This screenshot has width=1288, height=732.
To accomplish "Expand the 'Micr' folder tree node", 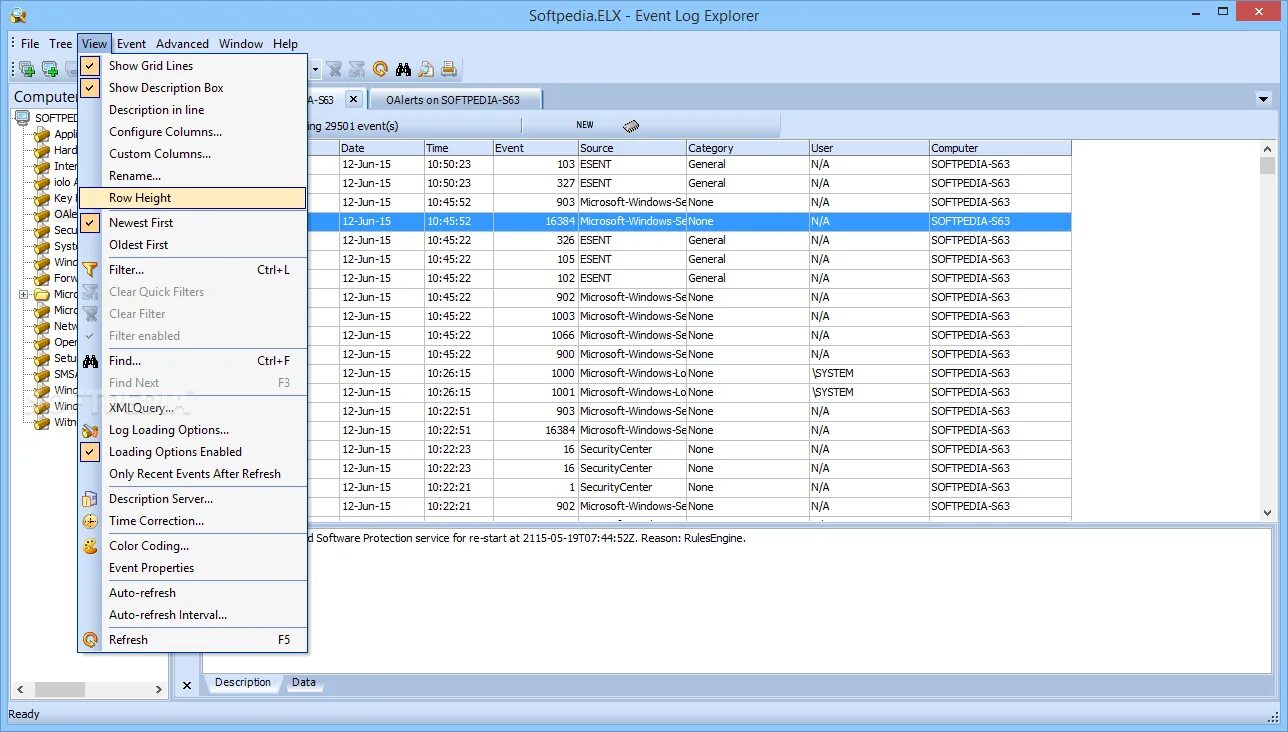I will [24, 294].
